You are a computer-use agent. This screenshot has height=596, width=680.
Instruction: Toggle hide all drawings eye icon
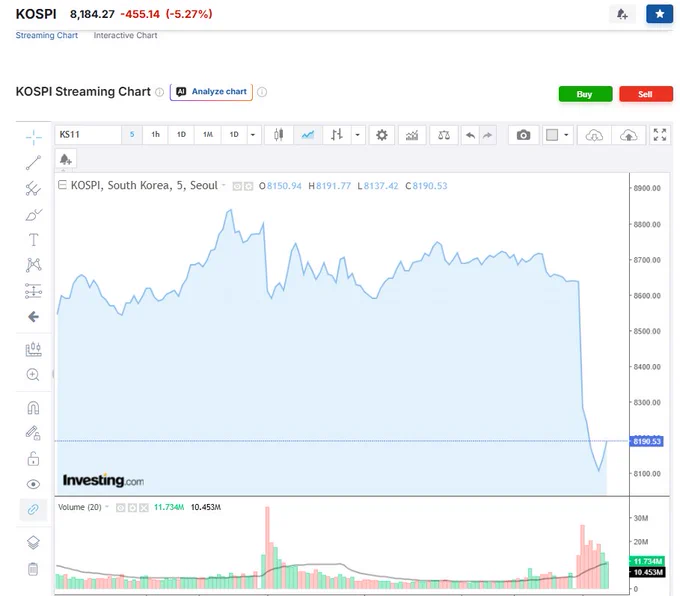[33, 484]
